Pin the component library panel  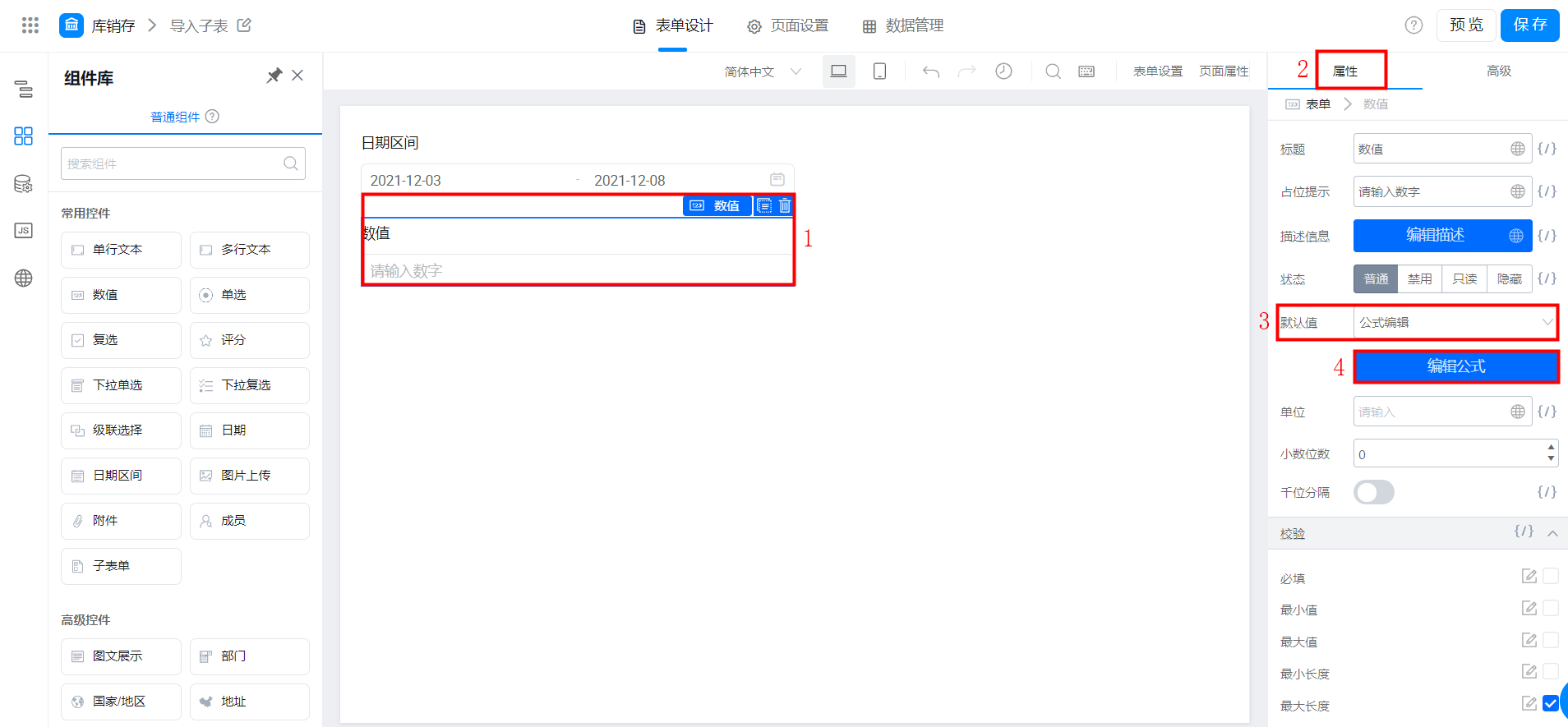click(274, 76)
